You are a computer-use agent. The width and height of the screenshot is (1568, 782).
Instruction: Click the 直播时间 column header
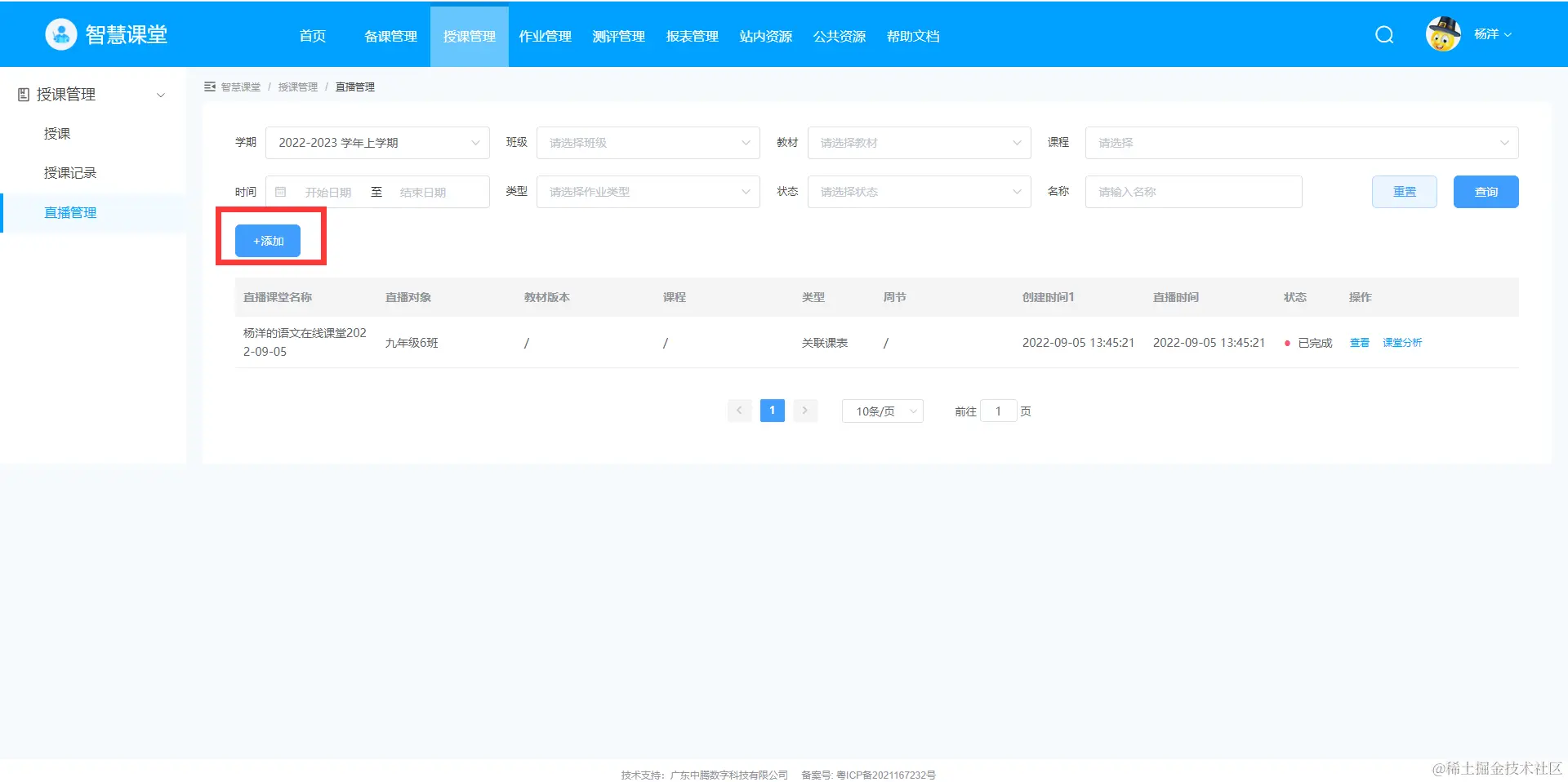(1176, 297)
